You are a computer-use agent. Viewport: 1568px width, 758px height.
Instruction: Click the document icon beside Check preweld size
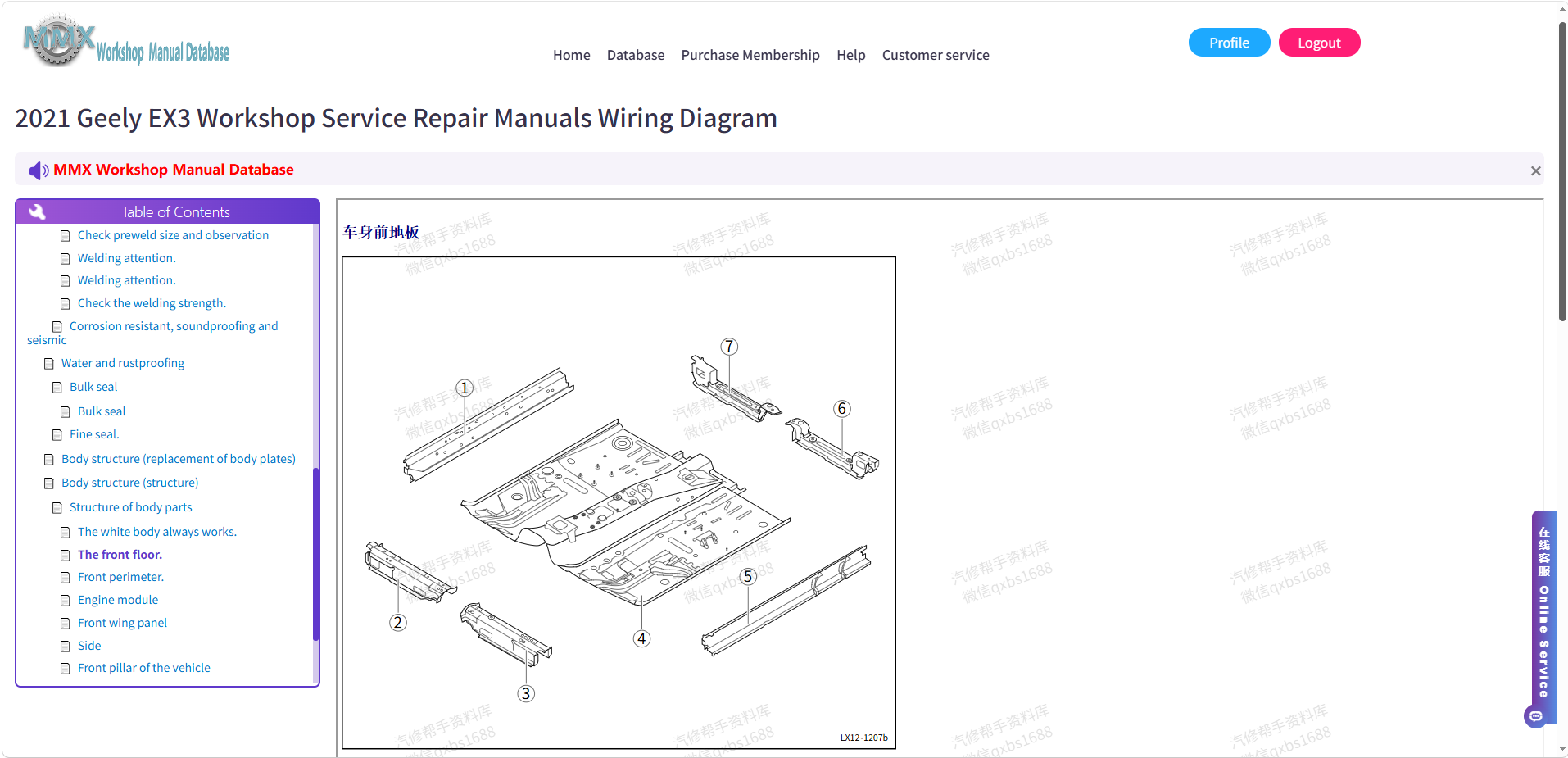[66, 236]
